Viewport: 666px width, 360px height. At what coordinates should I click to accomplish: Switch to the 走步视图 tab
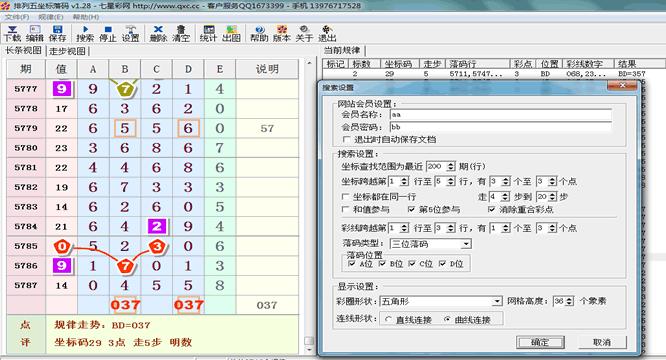tap(67, 51)
